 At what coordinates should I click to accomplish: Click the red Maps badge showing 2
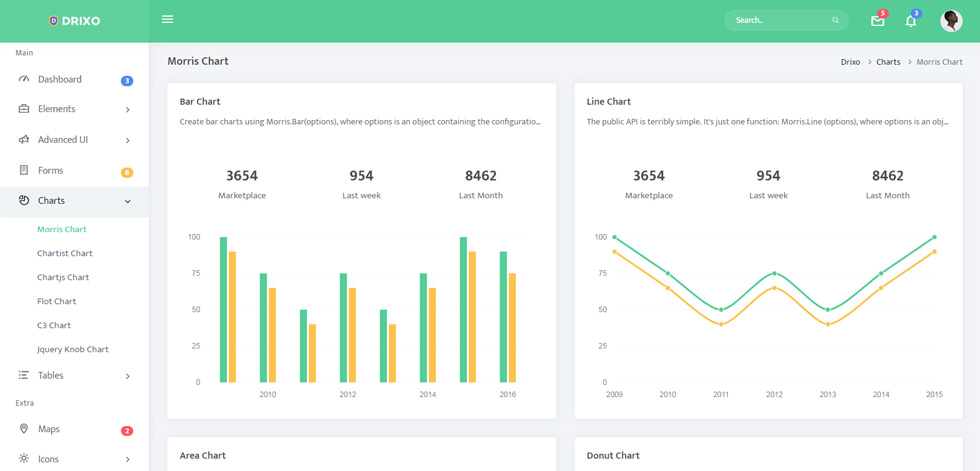click(127, 431)
